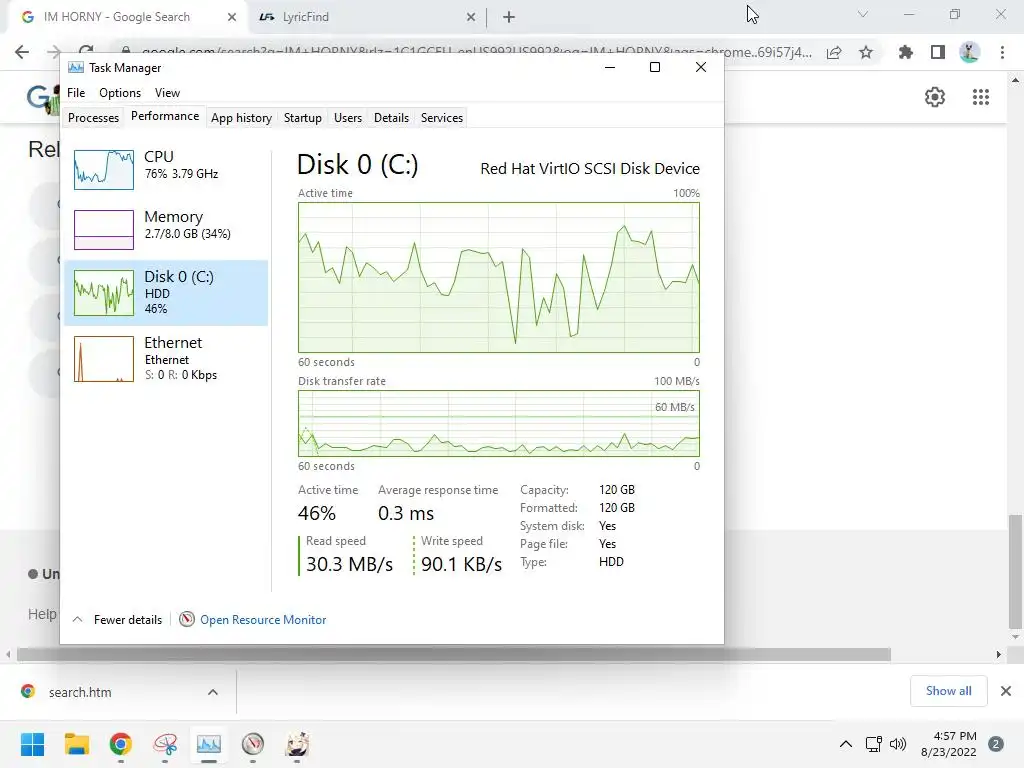Open the Chrome tab search dropdown

pos(863,14)
